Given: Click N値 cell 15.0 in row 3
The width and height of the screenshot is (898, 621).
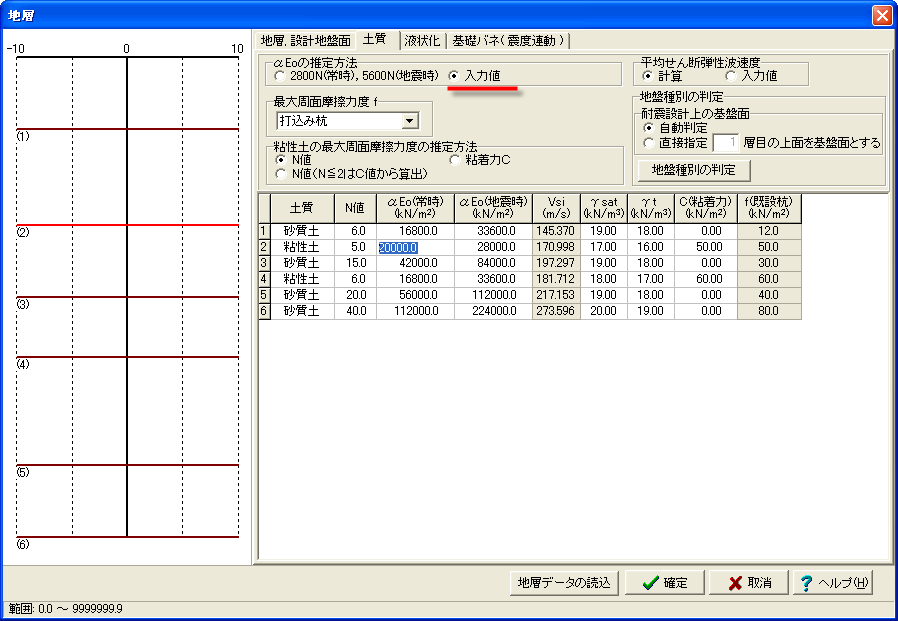Looking at the screenshot, I should [355, 263].
